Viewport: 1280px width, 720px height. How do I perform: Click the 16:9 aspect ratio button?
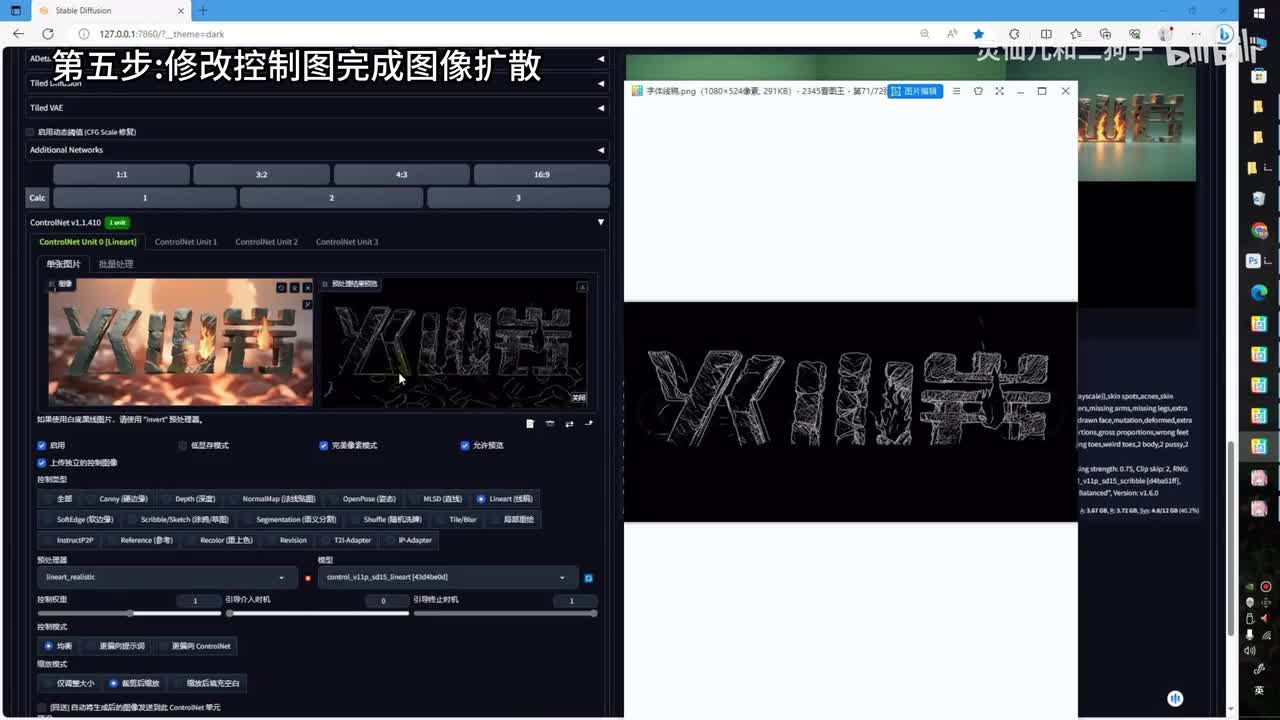click(541, 175)
